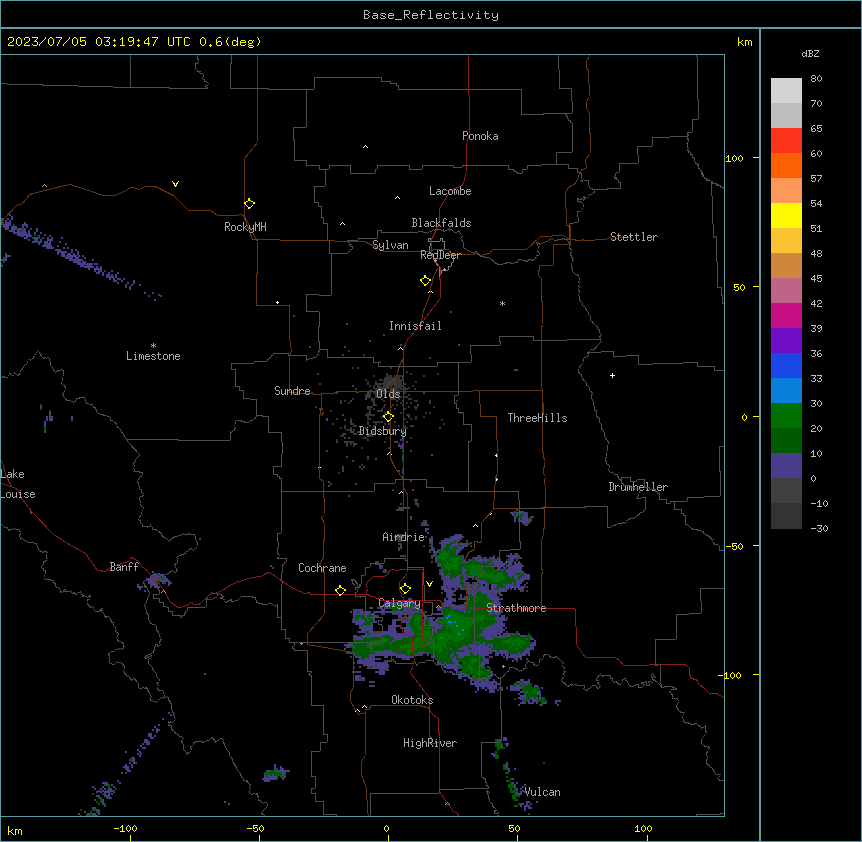Click the yellow V marker northeast of Calgary
Screen dimensions: 862x842
429,584
